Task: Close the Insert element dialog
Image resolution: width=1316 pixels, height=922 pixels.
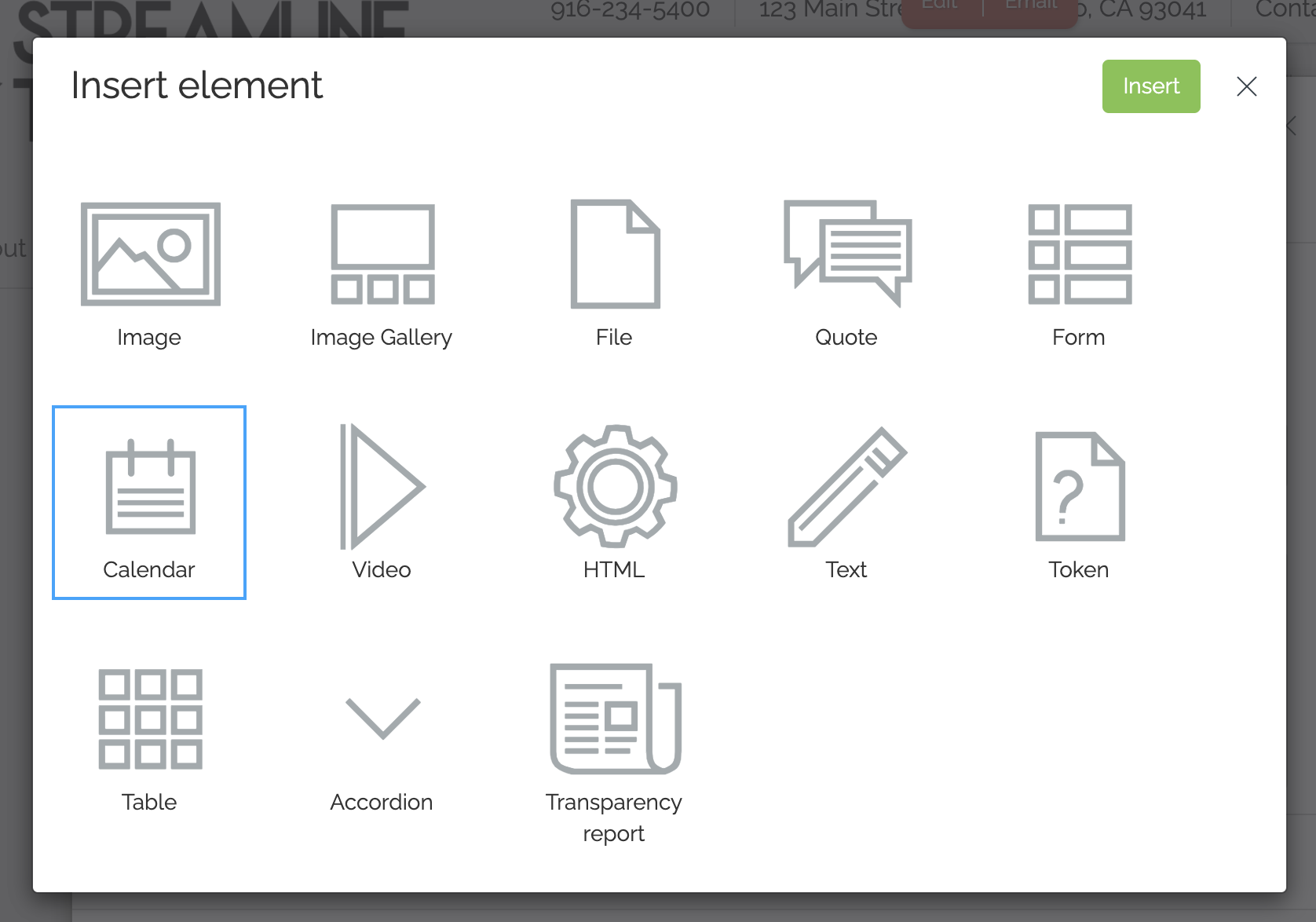Action: tap(1246, 86)
